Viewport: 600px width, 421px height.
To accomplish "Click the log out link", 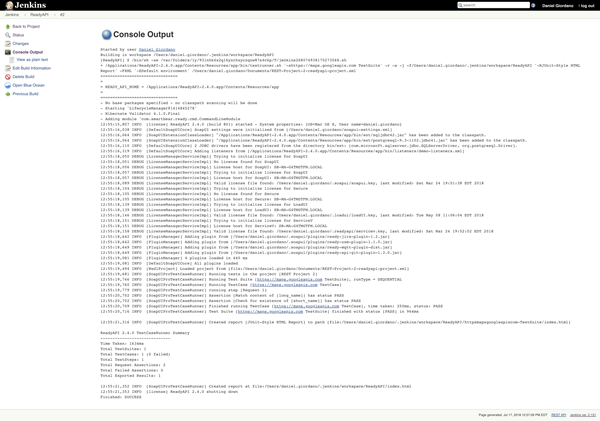I will pyautogui.click(x=586, y=5).
